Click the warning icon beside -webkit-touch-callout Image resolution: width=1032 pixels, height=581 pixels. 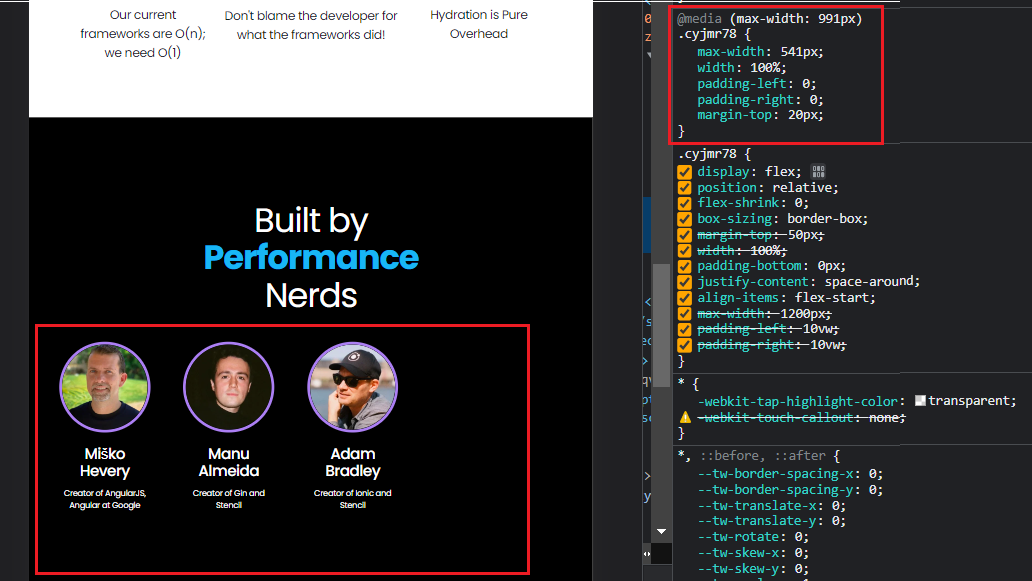(685, 418)
